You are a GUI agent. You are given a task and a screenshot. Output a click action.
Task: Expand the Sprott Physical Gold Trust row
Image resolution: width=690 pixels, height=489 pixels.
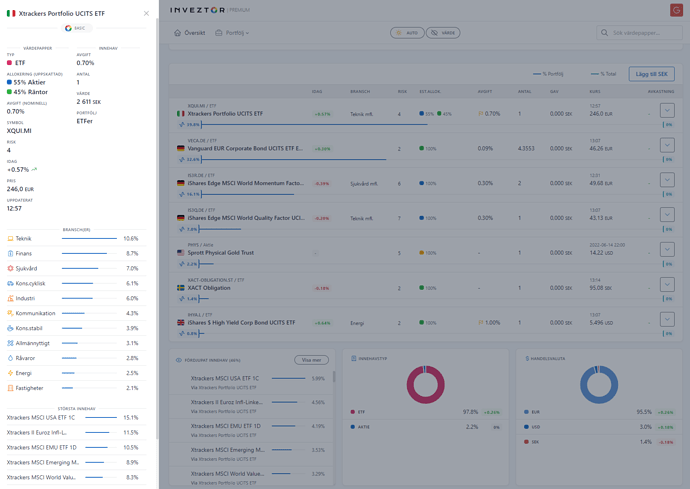point(667,250)
